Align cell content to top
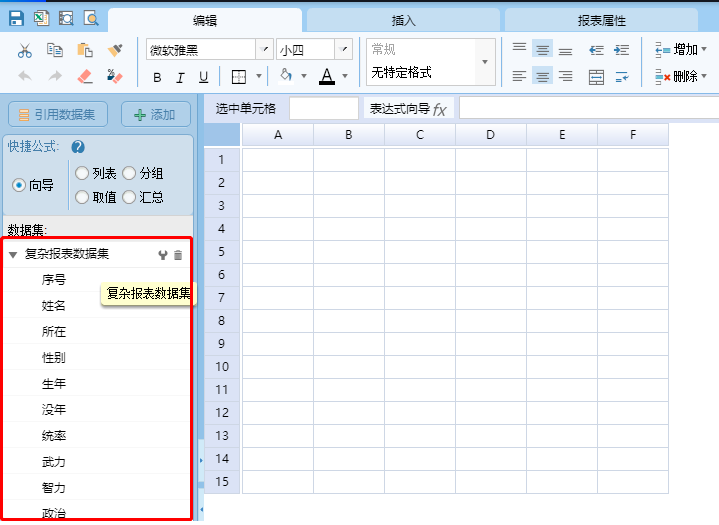The width and height of the screenshot is (719, 525). coord(519,48)
